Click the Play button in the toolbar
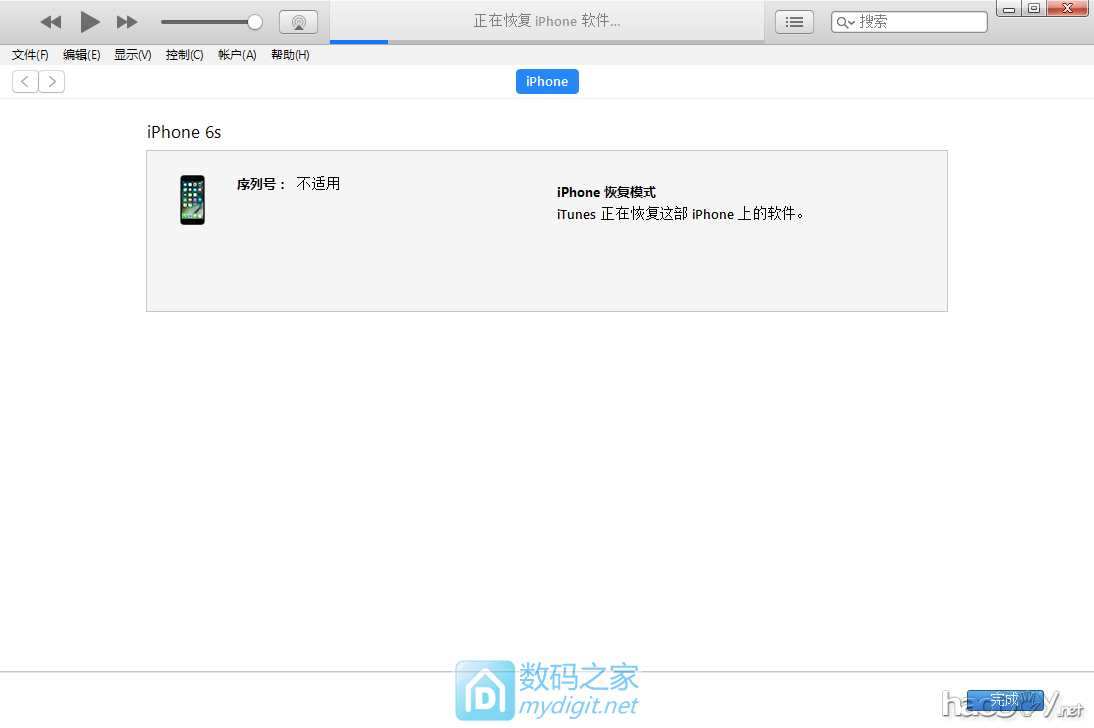The height and width of the screenshot is (728, 1094). coord(89,21)
